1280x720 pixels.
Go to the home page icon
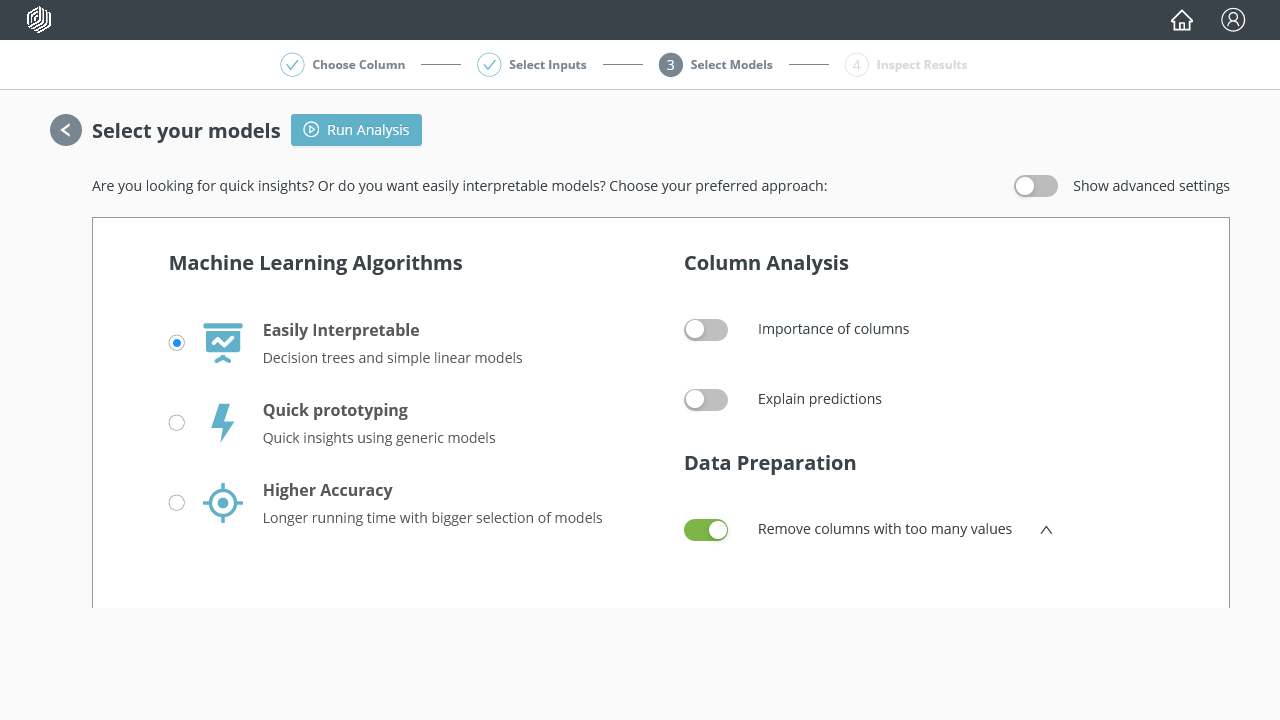(x=1182, y=20)
